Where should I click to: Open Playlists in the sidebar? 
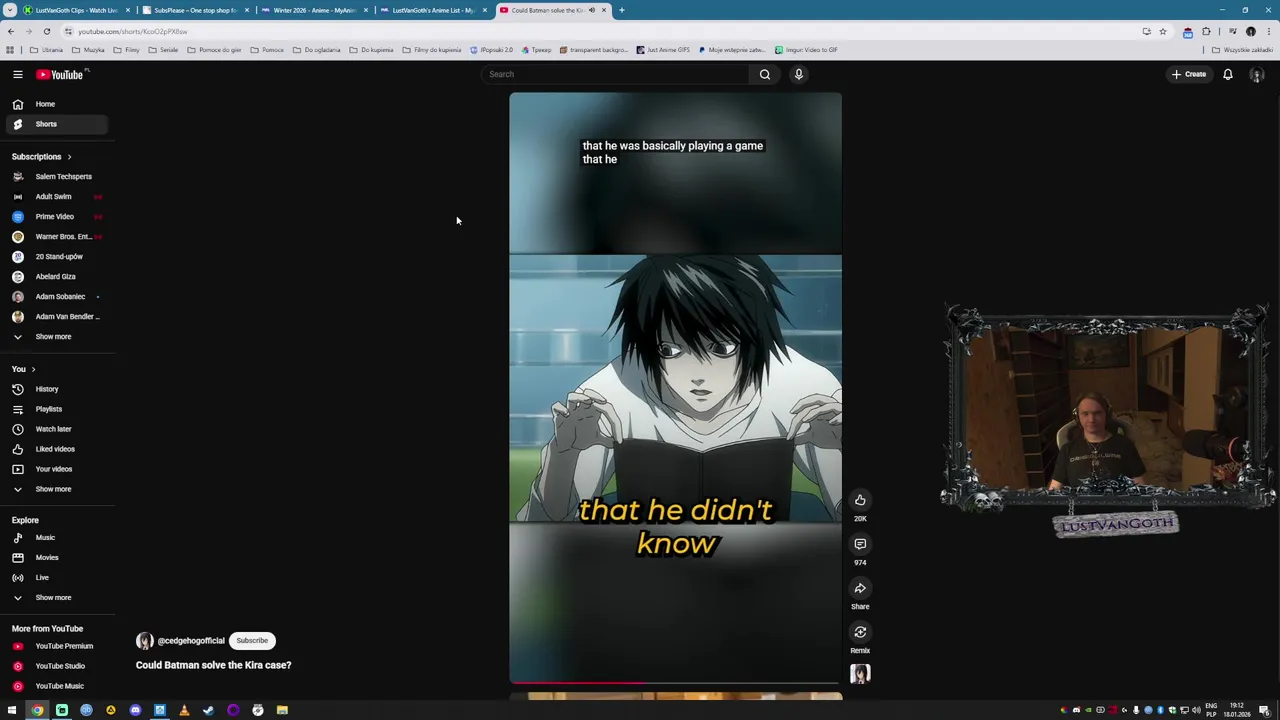(x=56, y=409)
